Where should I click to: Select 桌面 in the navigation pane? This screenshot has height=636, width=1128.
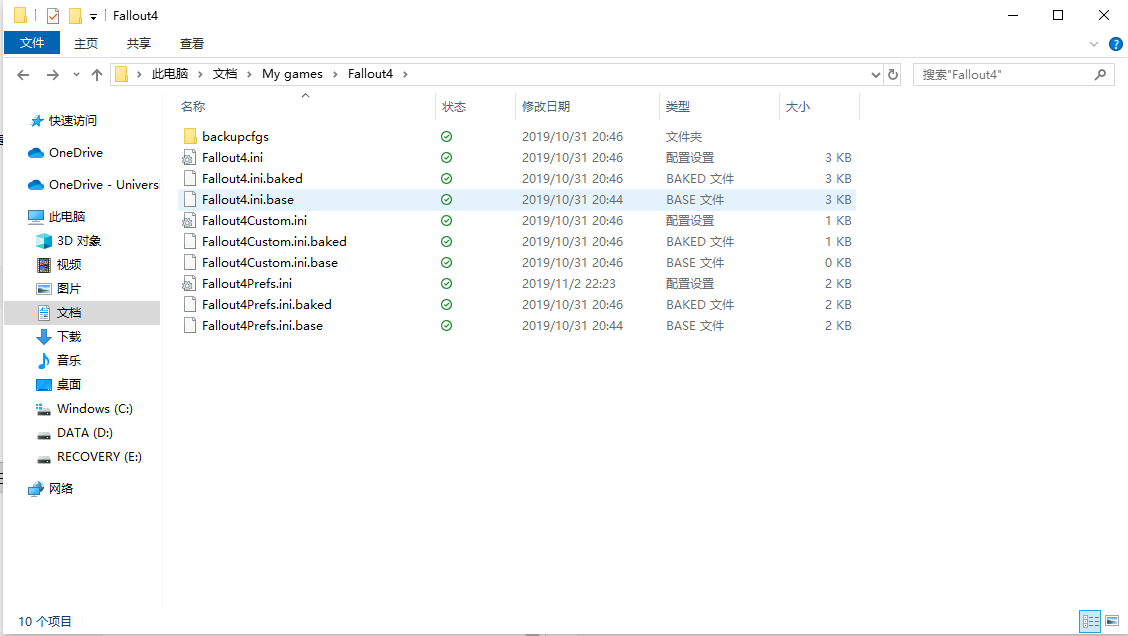point(69,385)
